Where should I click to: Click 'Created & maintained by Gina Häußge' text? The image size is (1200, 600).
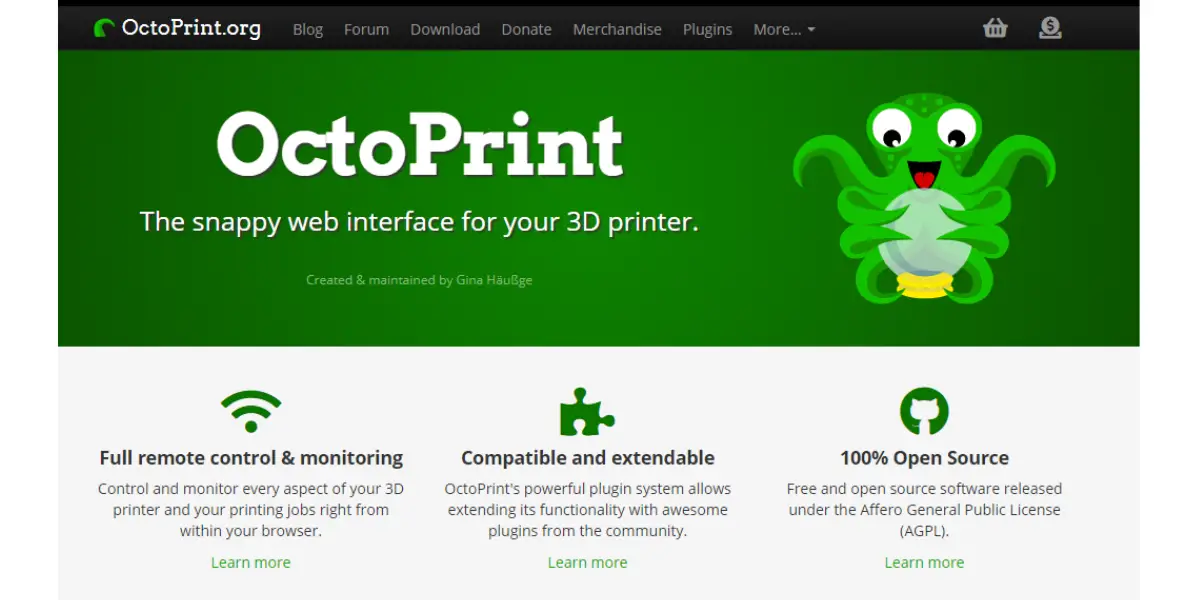click(419, 280)
